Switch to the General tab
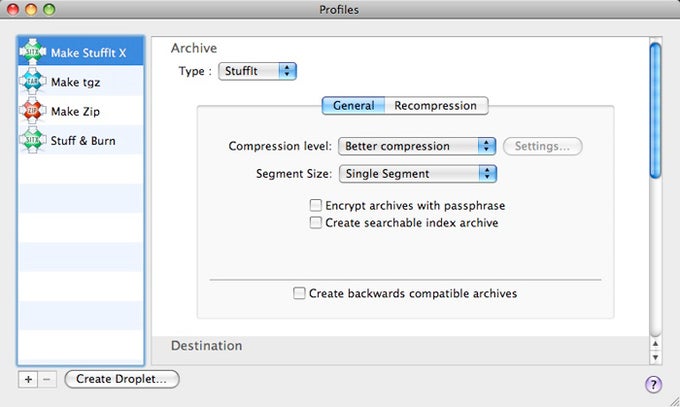 [353, 105]
